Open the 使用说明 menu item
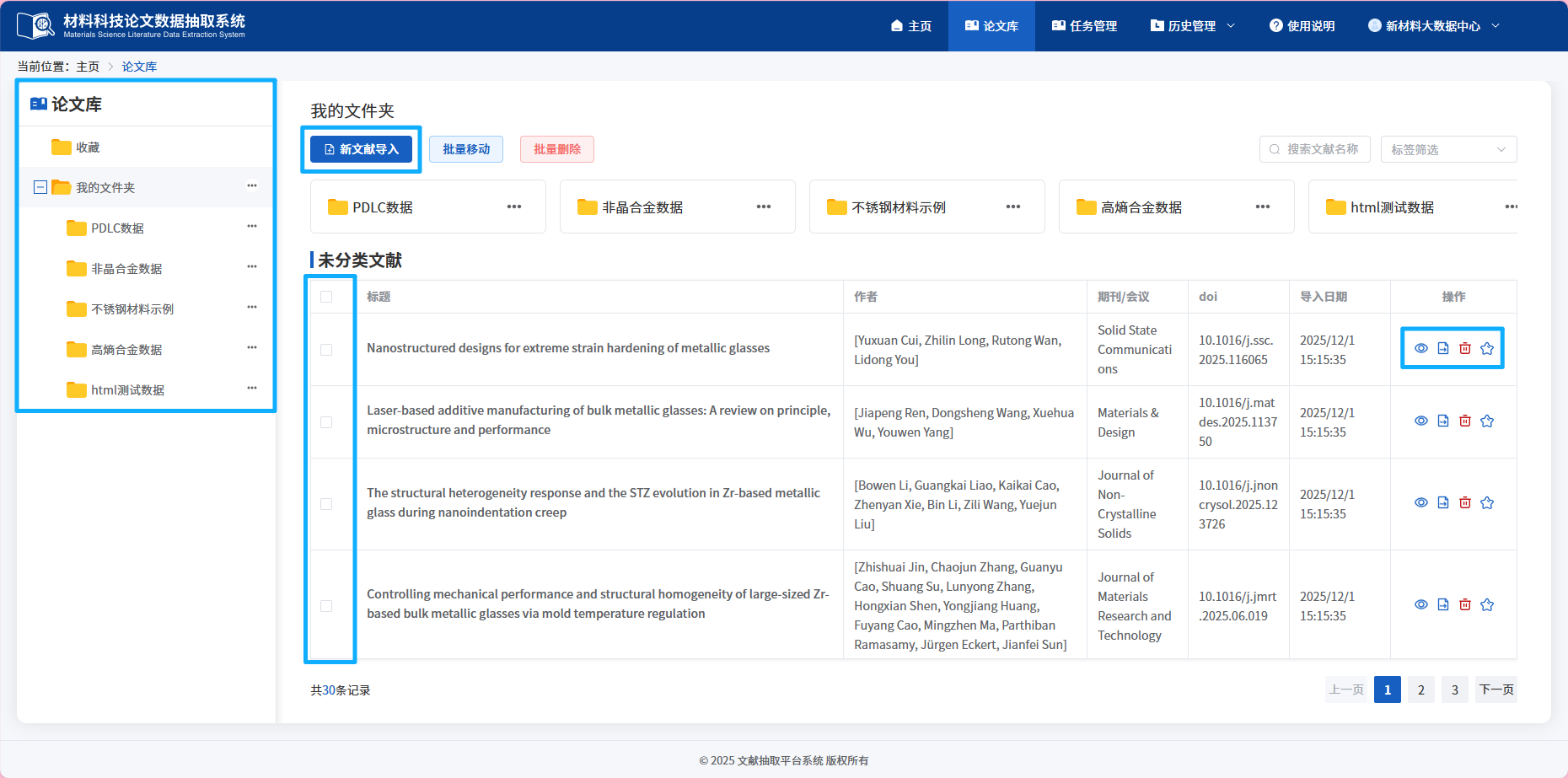1568x778 pixels. 1302,25
